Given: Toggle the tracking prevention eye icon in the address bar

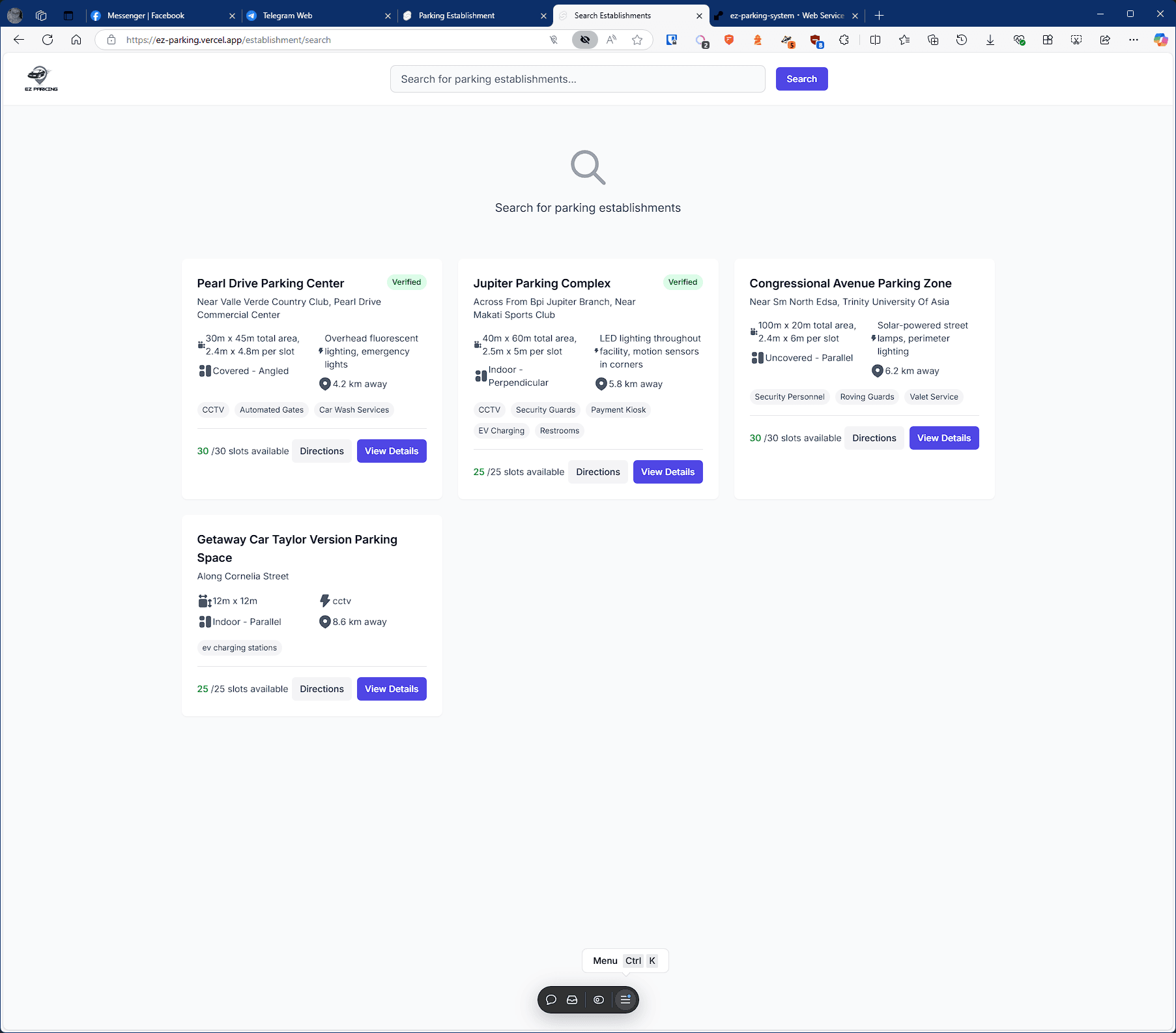Looking at the screenshot, I should (x=584, y=40).
